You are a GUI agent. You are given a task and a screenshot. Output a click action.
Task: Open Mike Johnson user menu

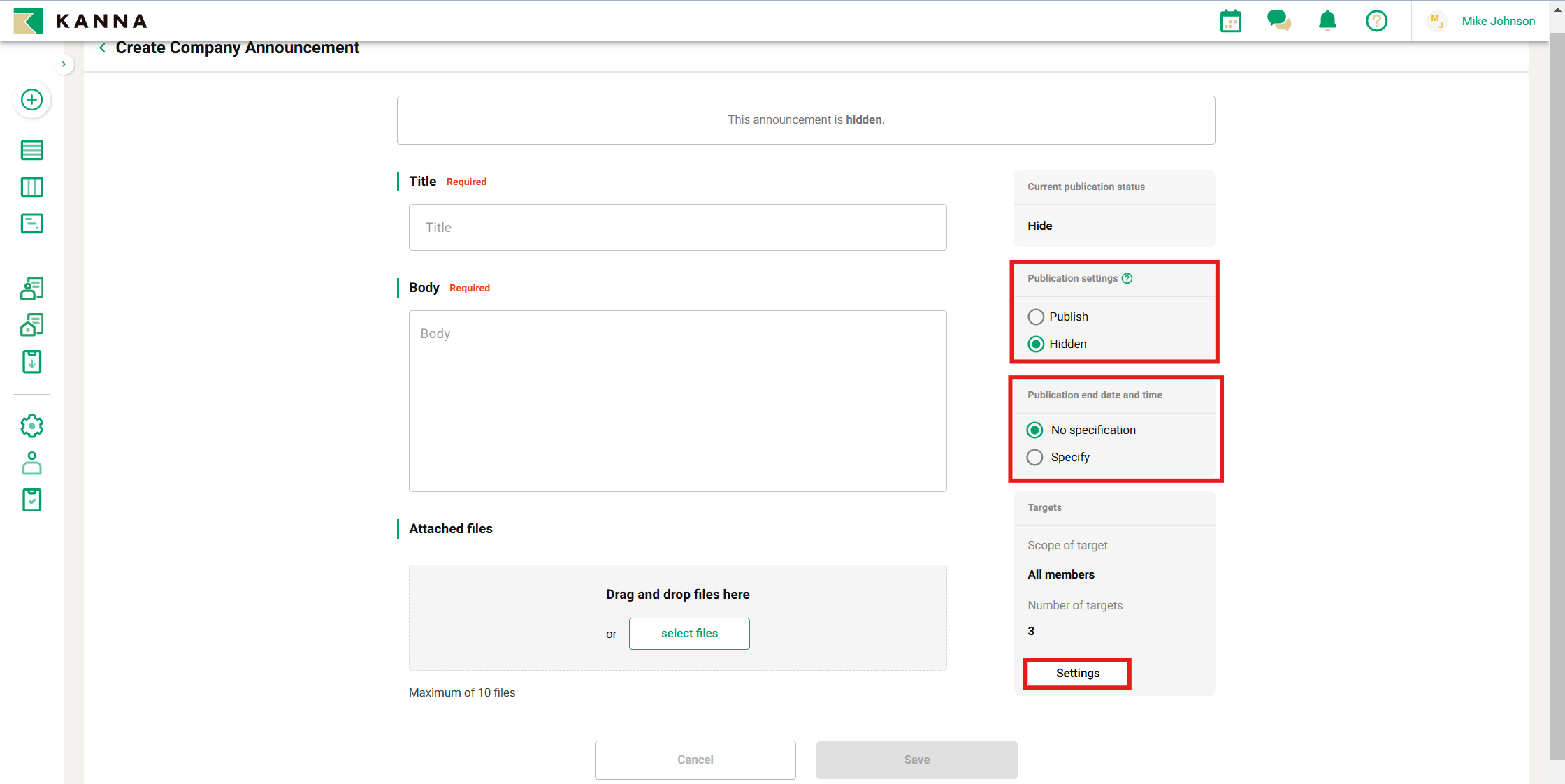(1497, 21)
